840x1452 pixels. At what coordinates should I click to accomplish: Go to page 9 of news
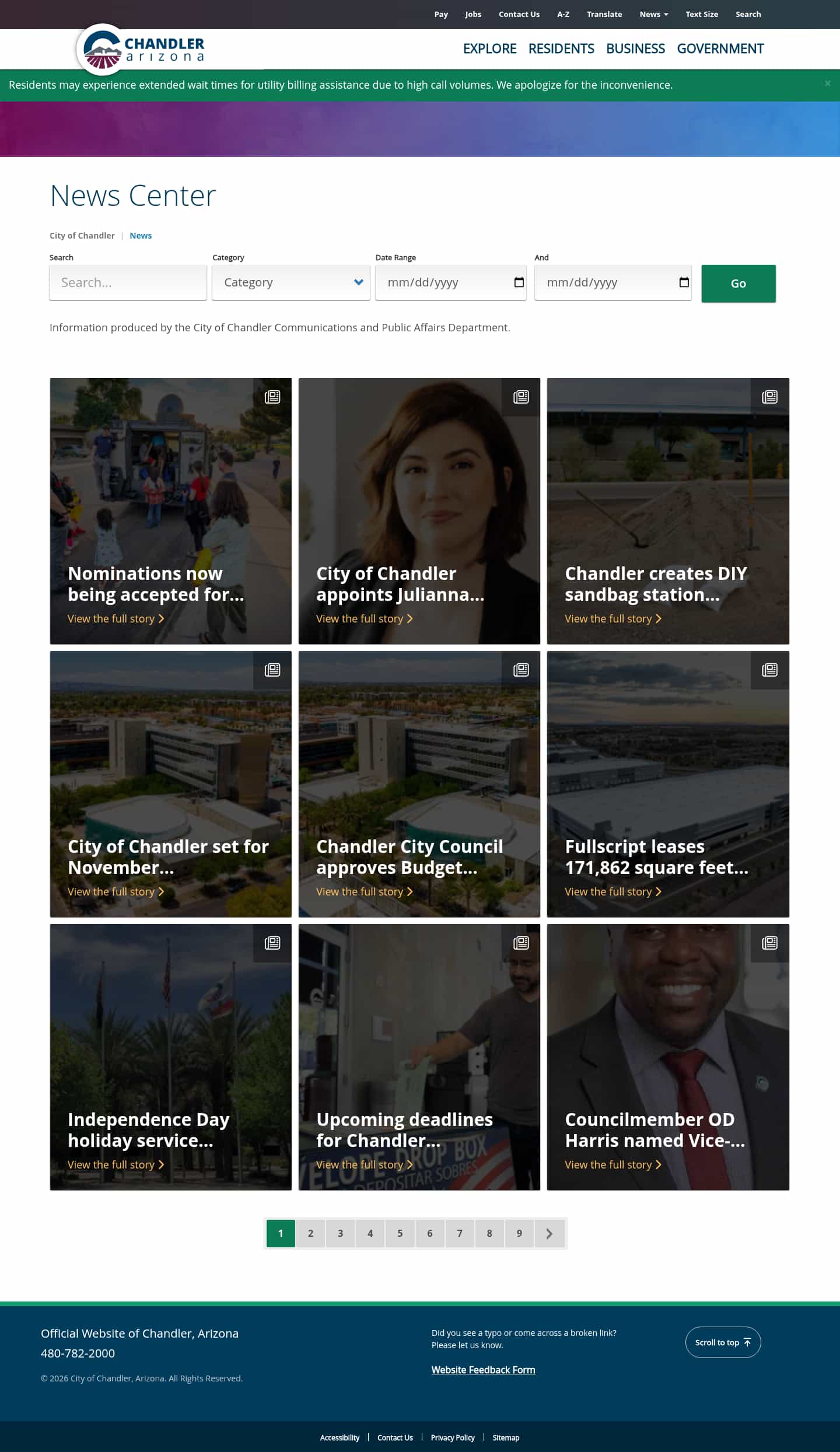tap(519, 1233)
